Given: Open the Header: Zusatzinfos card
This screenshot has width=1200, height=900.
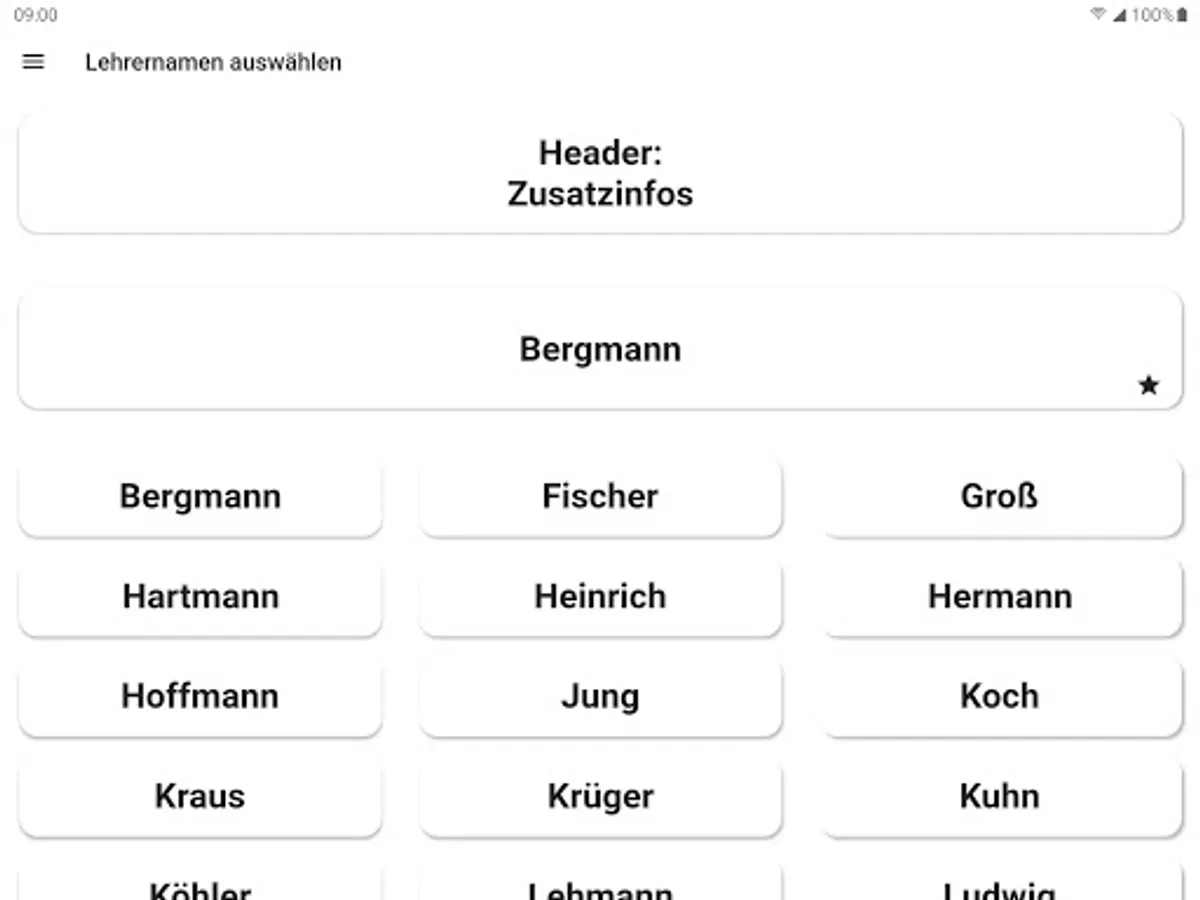Looking at the screenshot, I should [600, 173].
